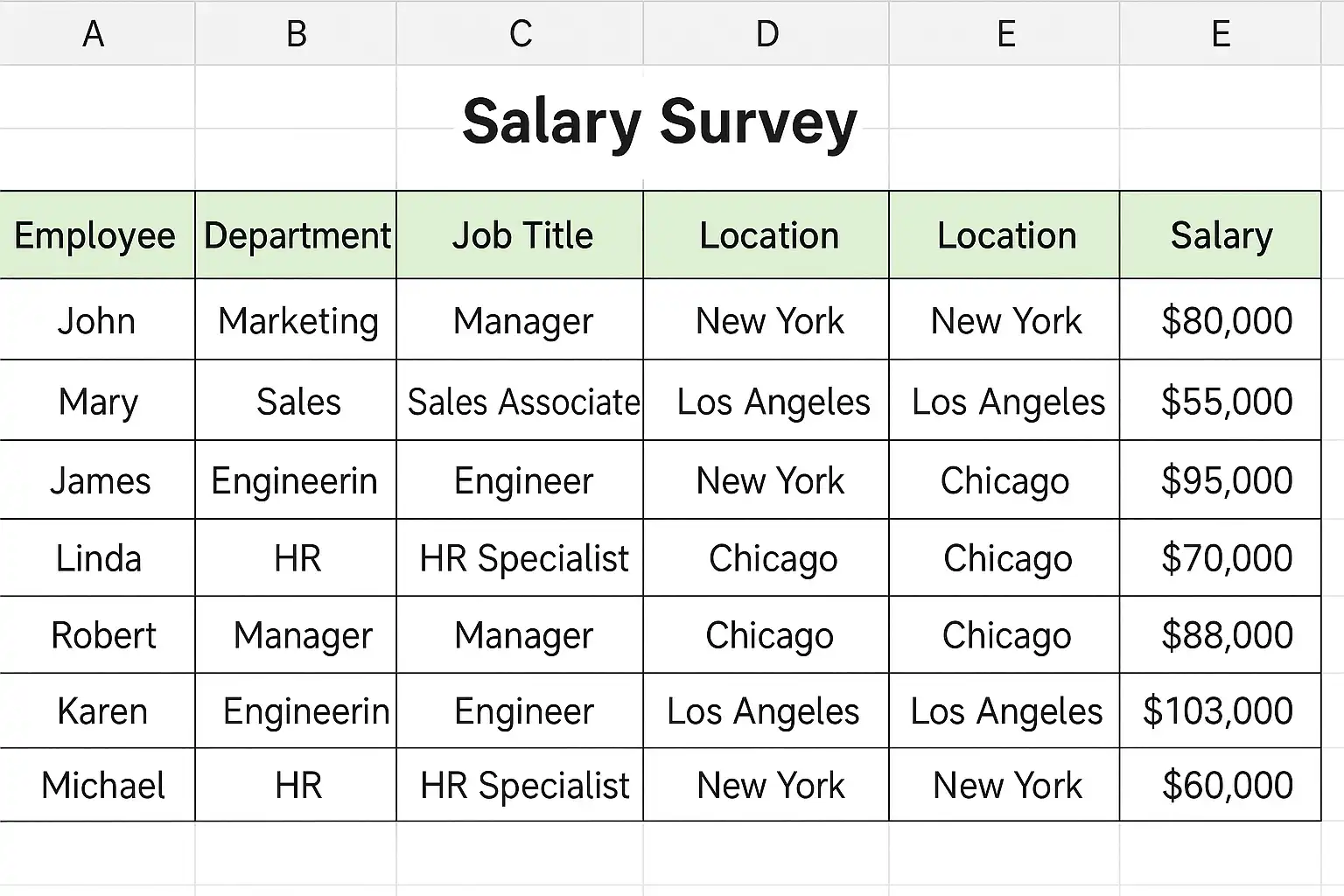Click the Department header cell
Image resolution: width=1344 pixels, height=896 pixels.
[x=297, y=235]
